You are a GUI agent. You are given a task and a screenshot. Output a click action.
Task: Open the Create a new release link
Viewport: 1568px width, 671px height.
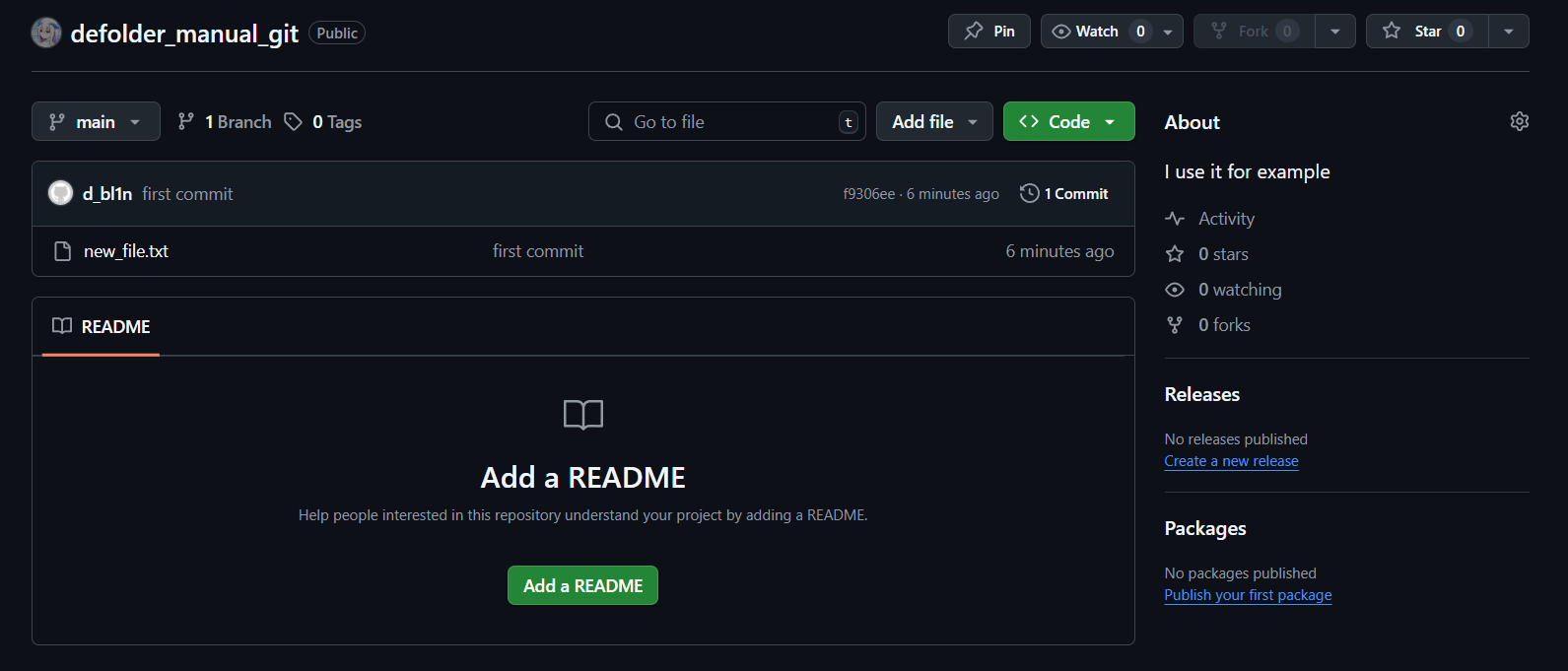[x=1231, y=461]
